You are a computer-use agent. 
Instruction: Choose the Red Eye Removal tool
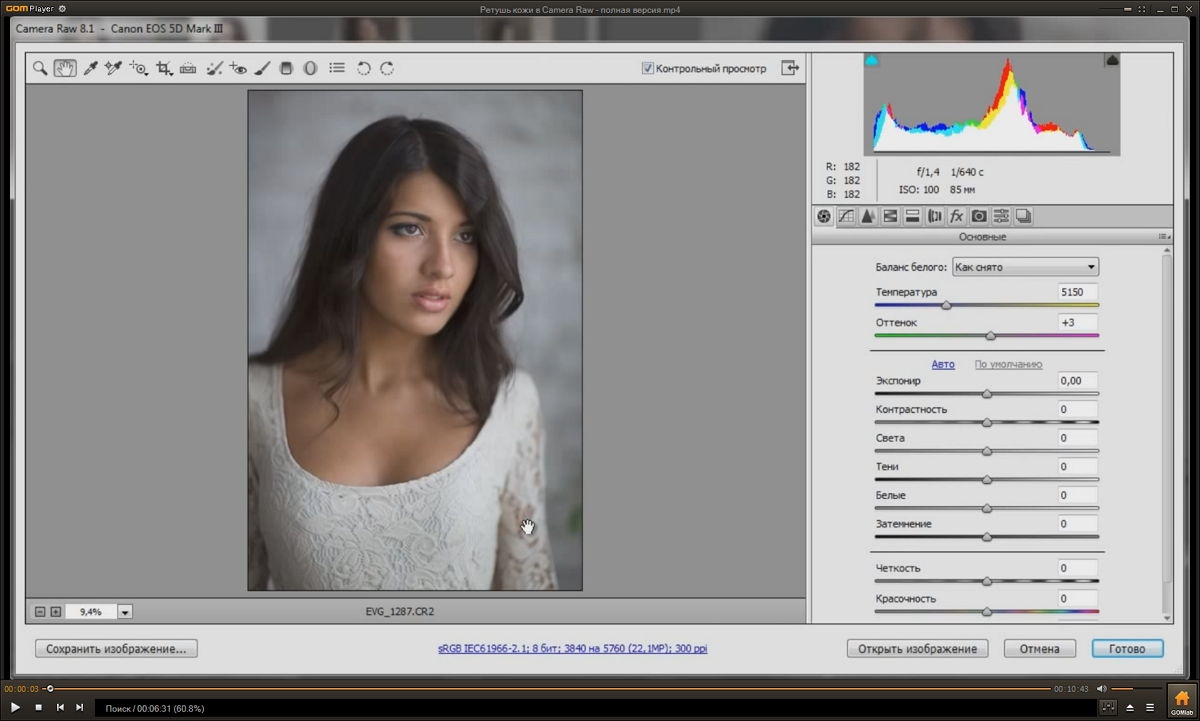click(x=238, y=69)
